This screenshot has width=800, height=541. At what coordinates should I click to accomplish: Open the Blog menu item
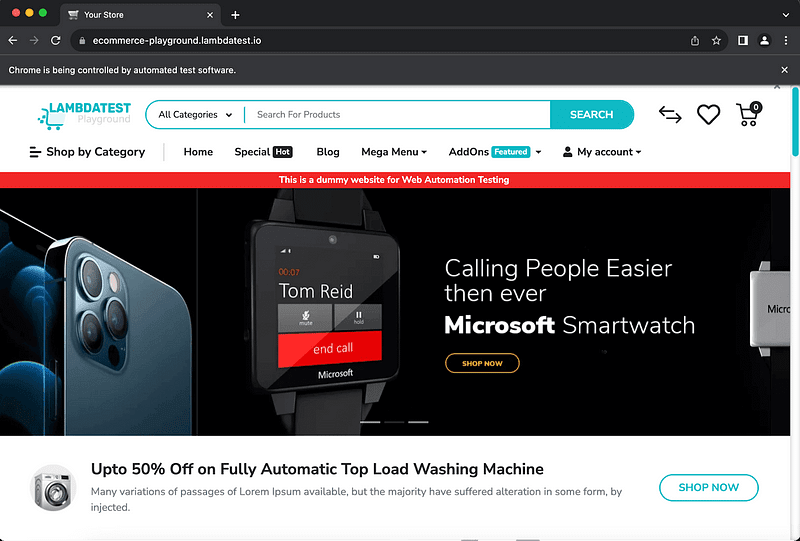[328, 152]
